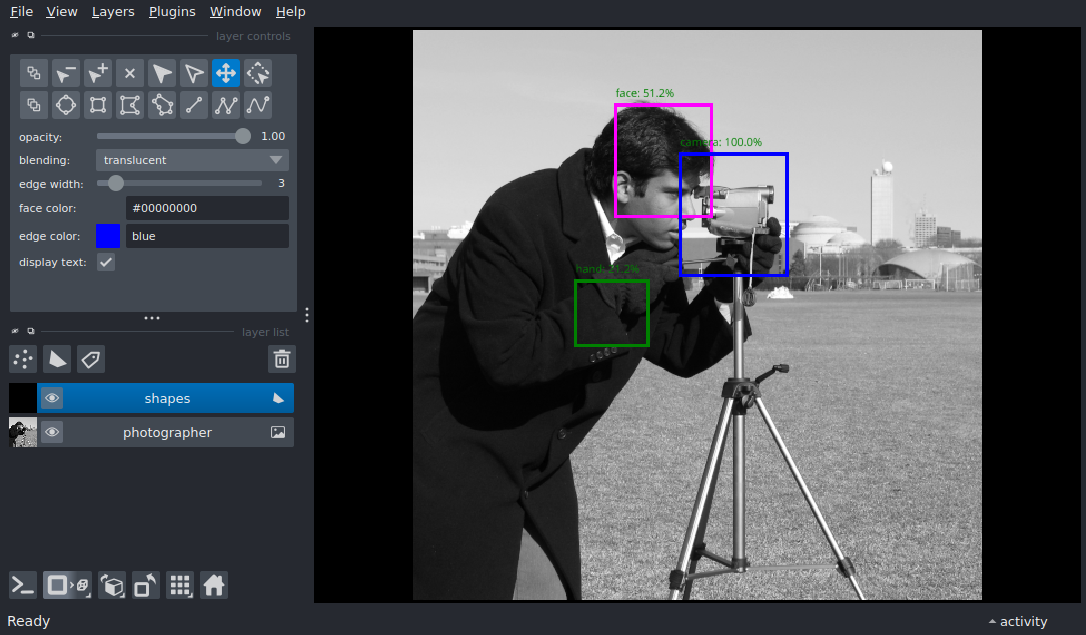Viewport: 1086px width, 635px height.
Task: Open the blending mode dropdown
Action: click(x=192, y=160)
